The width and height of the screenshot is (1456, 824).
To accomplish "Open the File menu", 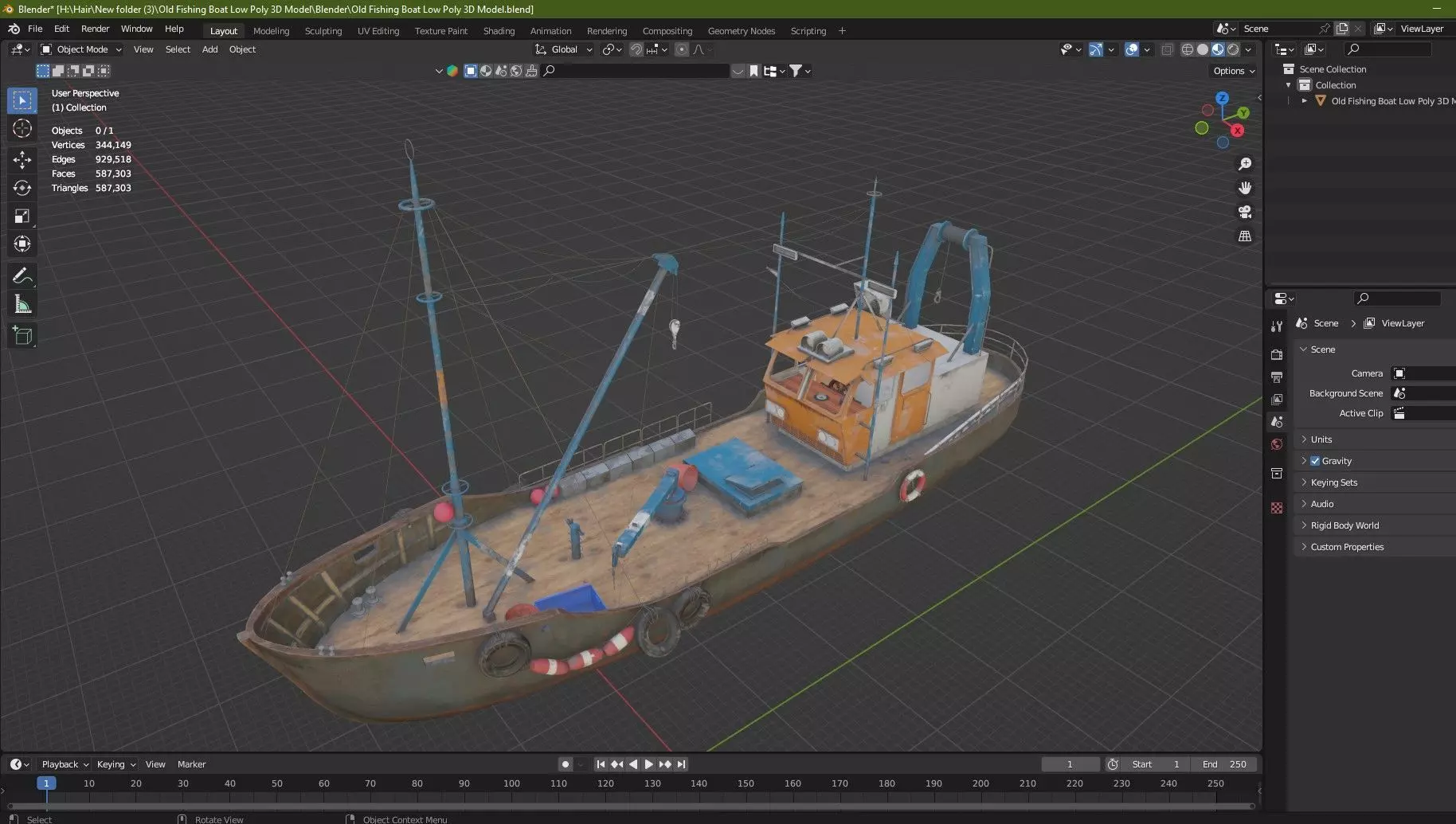I will coord(35,29).
